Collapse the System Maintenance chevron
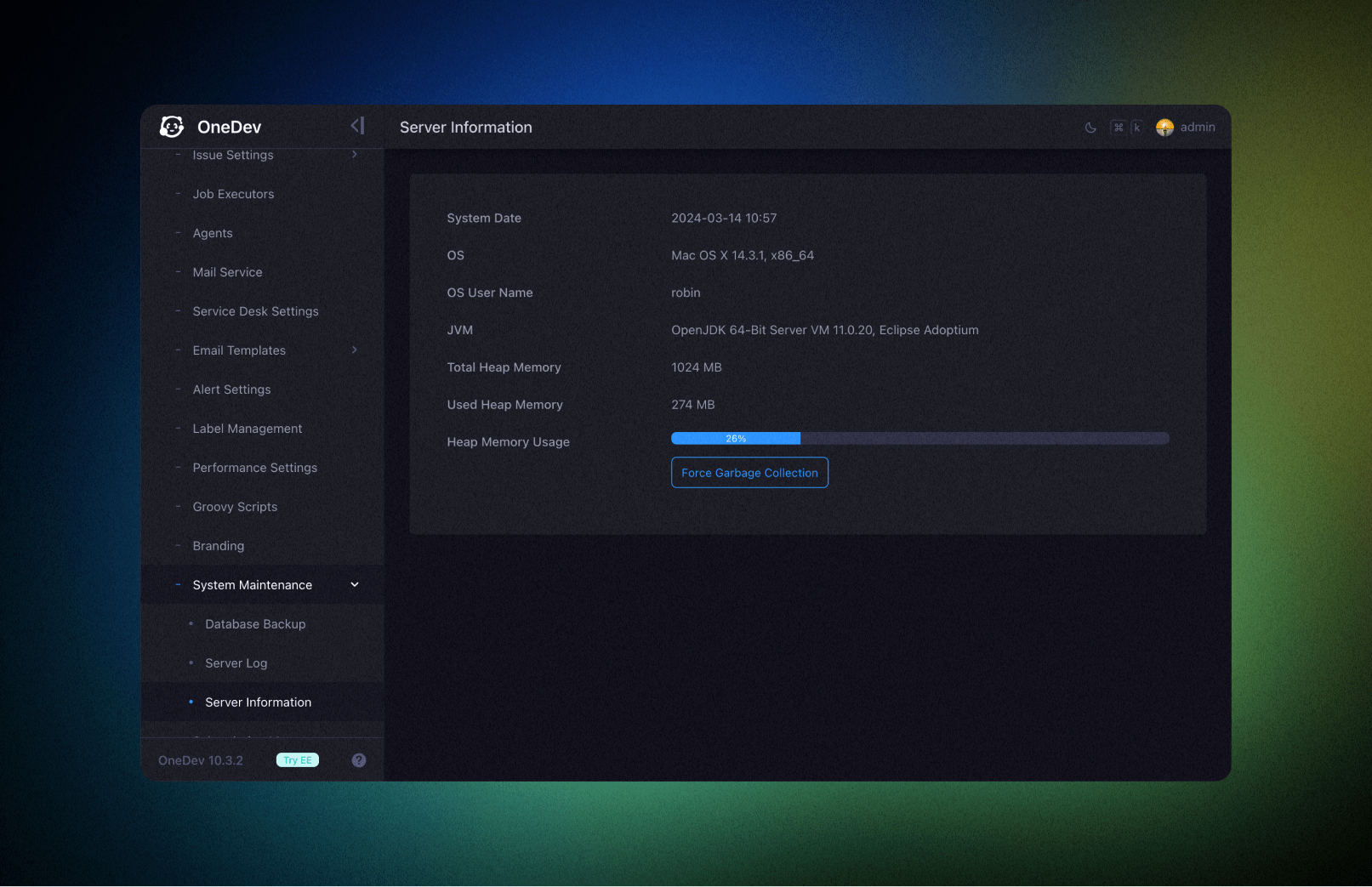Viewport: 1372px width, 887px height. pyautogui.click(x=355, y=585)
